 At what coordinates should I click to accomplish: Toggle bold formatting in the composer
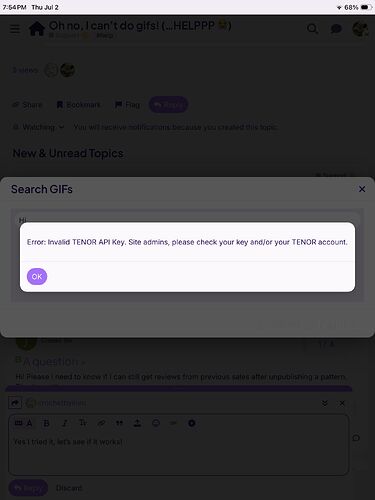tap(47, 423)
